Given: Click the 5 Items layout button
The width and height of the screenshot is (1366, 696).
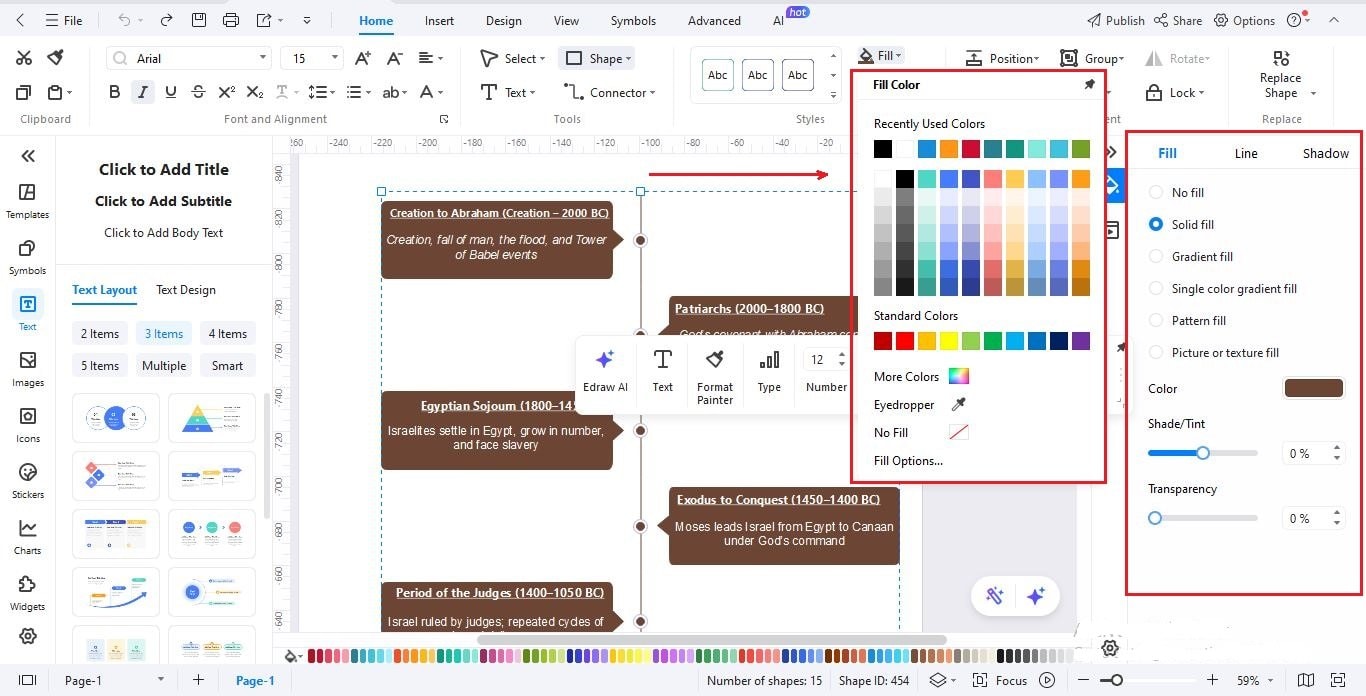Looking at the screenshot, I should (x=99, y=365).
